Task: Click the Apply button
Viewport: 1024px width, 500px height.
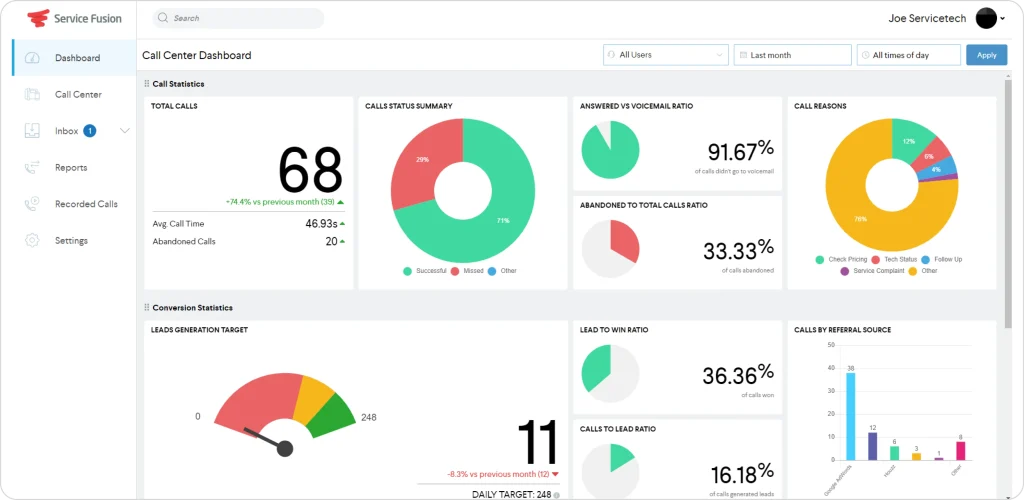Action: click(987, 55)
